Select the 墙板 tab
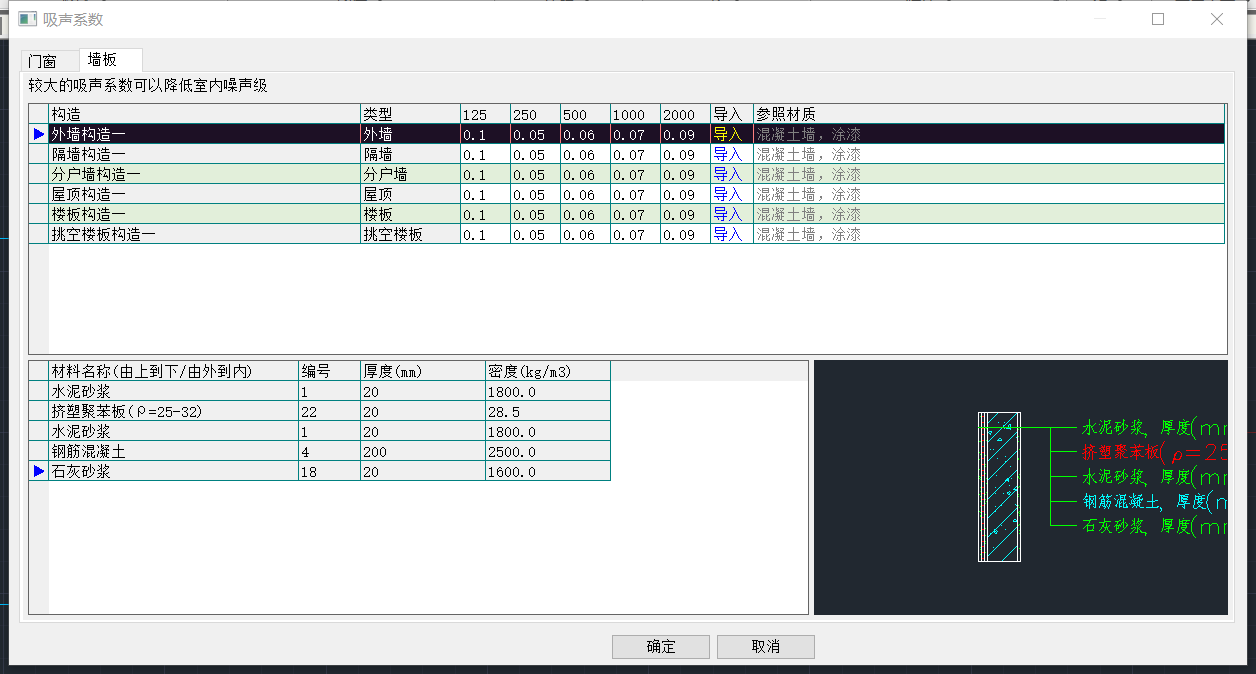 pyautogui.click(x=110, y=60)
